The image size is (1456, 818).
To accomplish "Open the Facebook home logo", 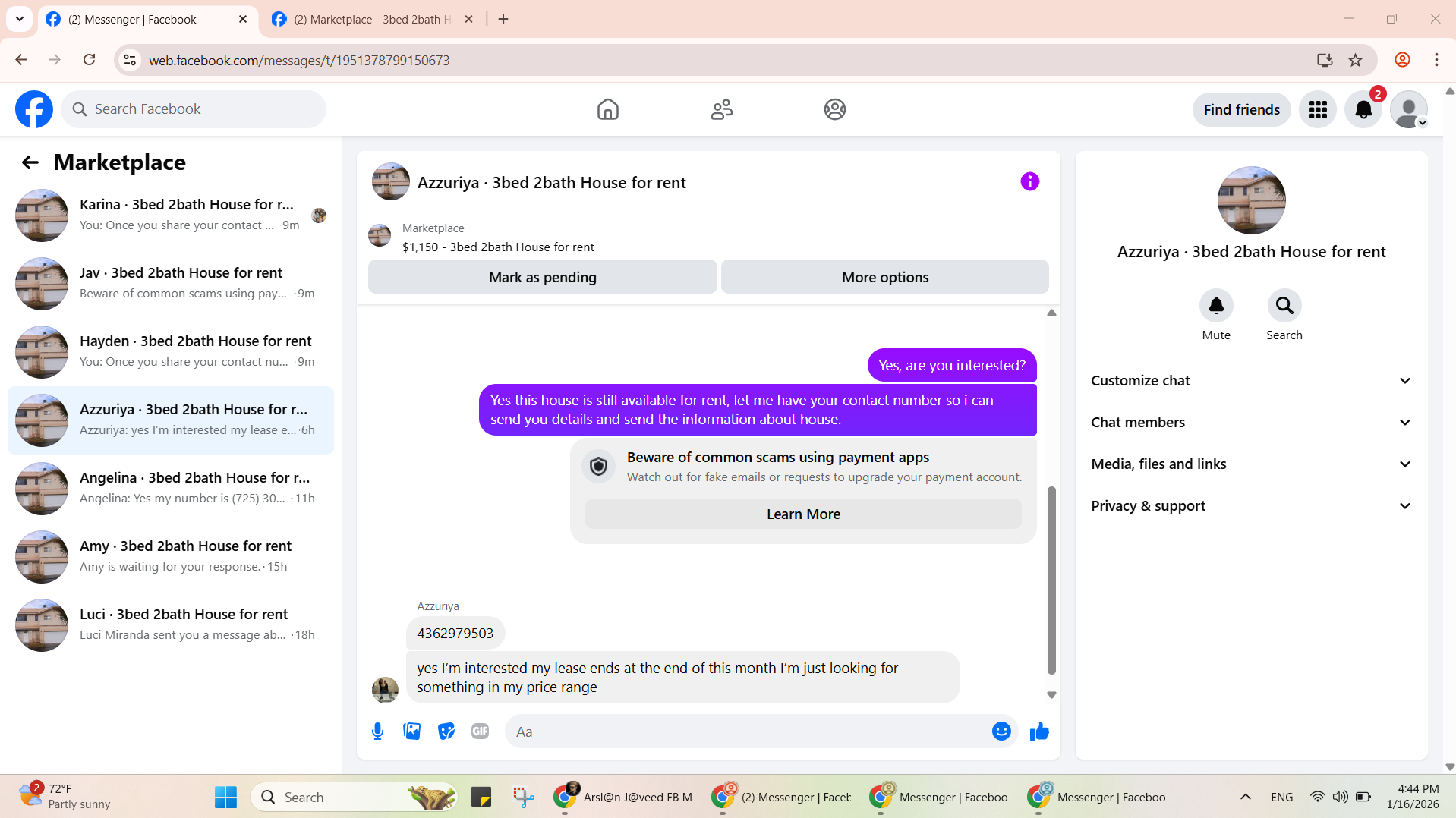I will 34,109.
